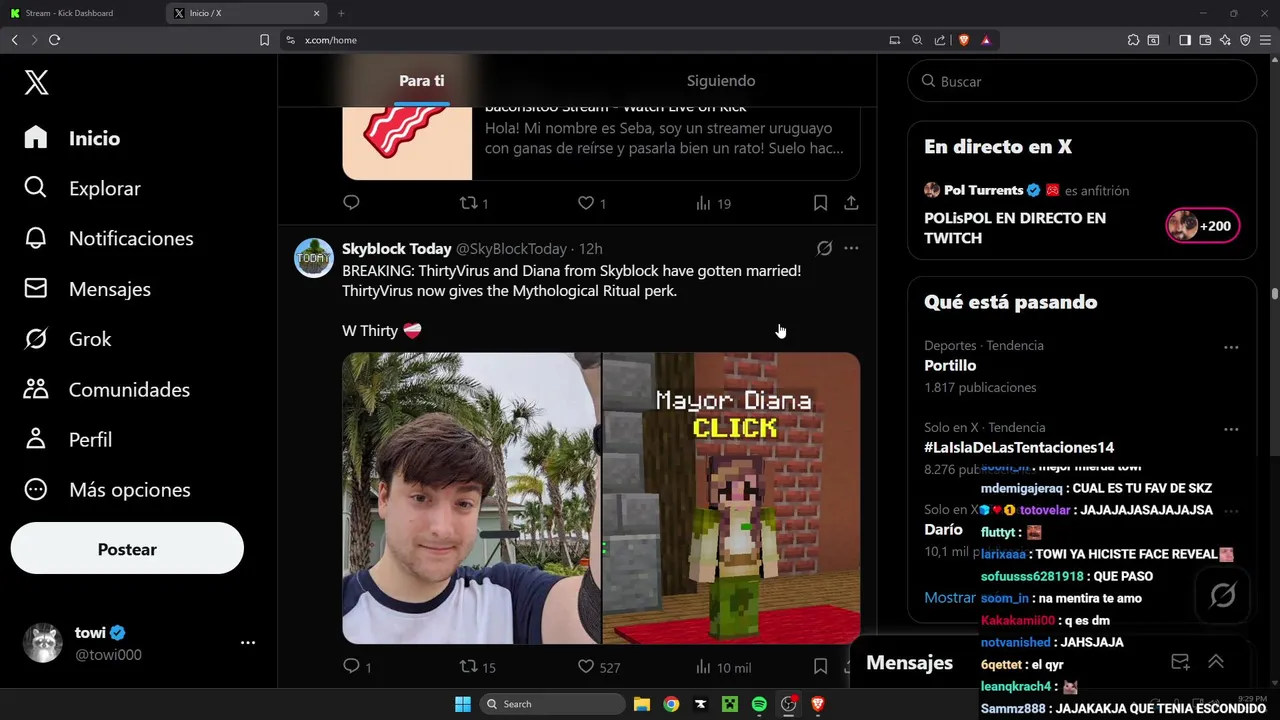Image resolution: width=1280 pixels, height=720 pixels.
Task: Like the Skyblock post with 527 likes
Action: [x=599, y=667]
